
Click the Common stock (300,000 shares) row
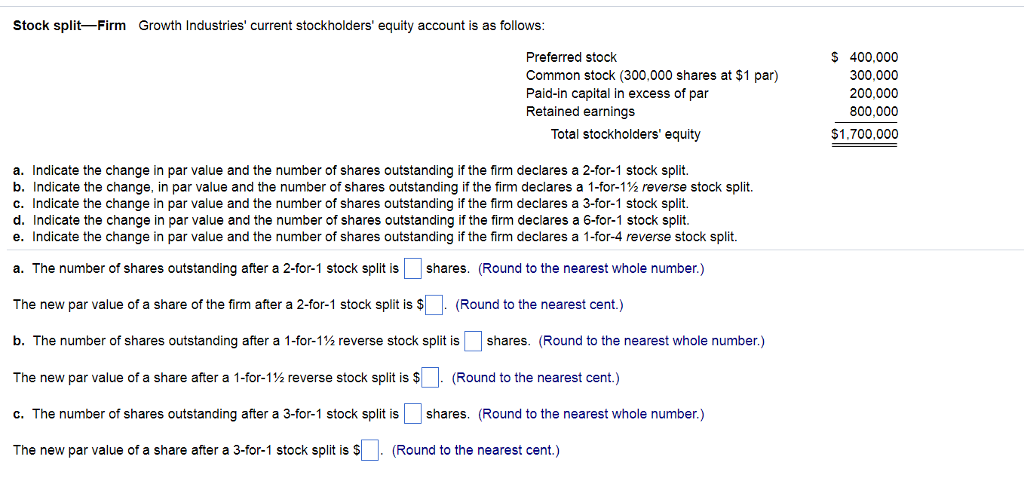click(712, 76)
